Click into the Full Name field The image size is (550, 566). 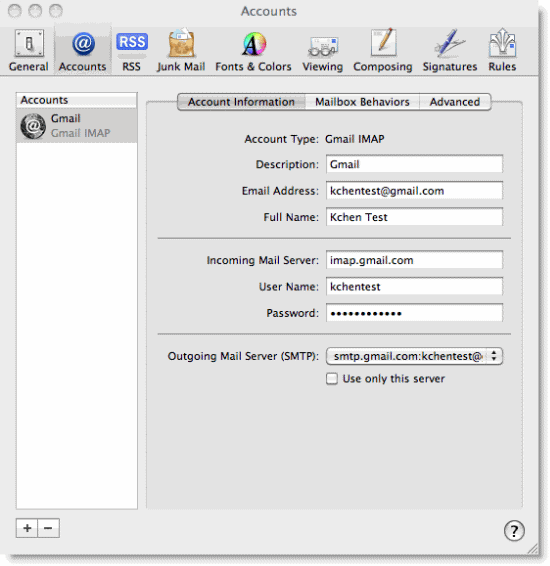pyautogui.click(x=414, y=217)
